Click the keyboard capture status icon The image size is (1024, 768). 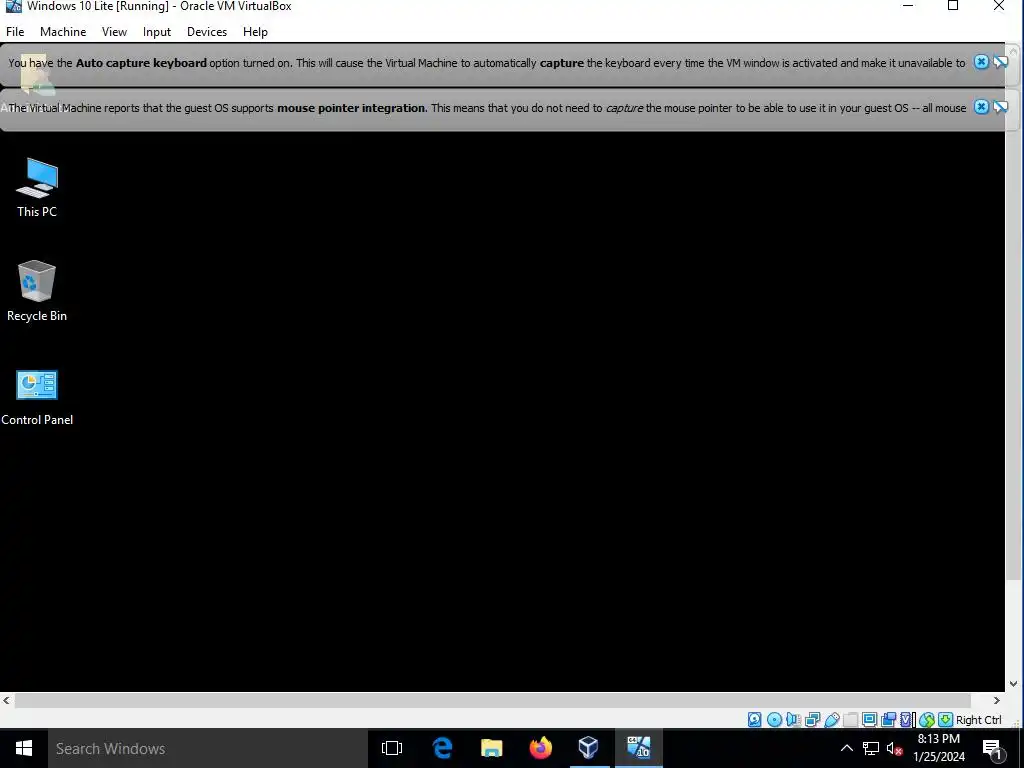click(x=946, y=720)
